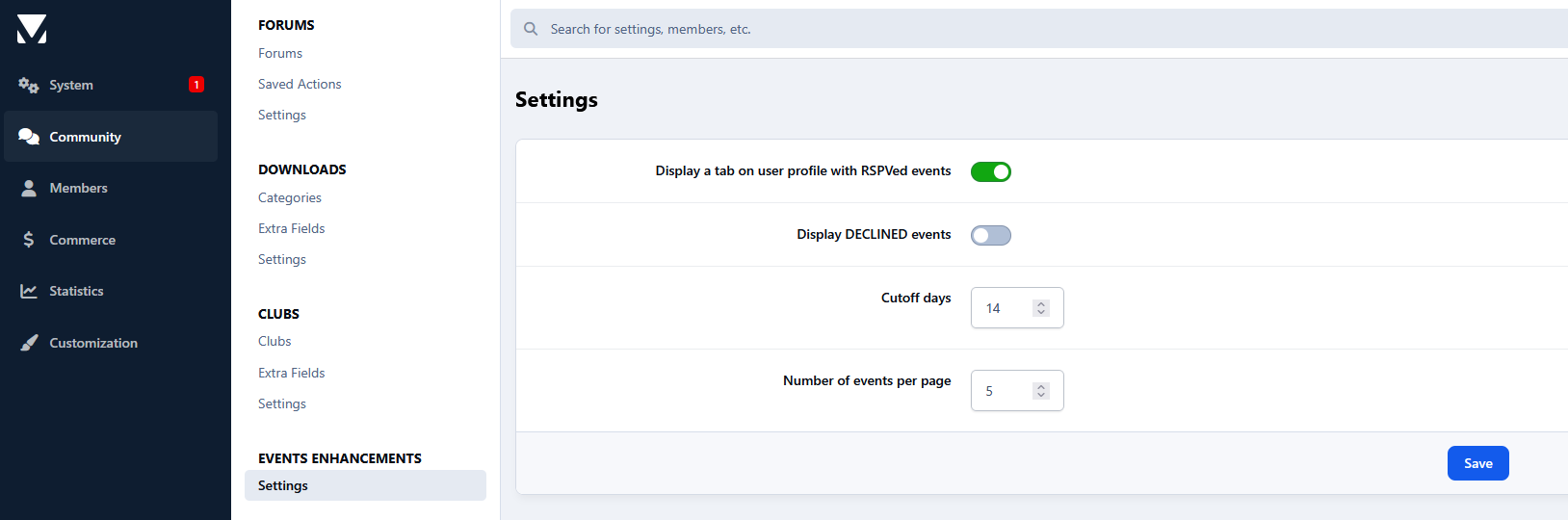Image resolution: width=1568 pixels, height=520 pixels.
Task: Click the red System notification badge
Action: [196, 85]
